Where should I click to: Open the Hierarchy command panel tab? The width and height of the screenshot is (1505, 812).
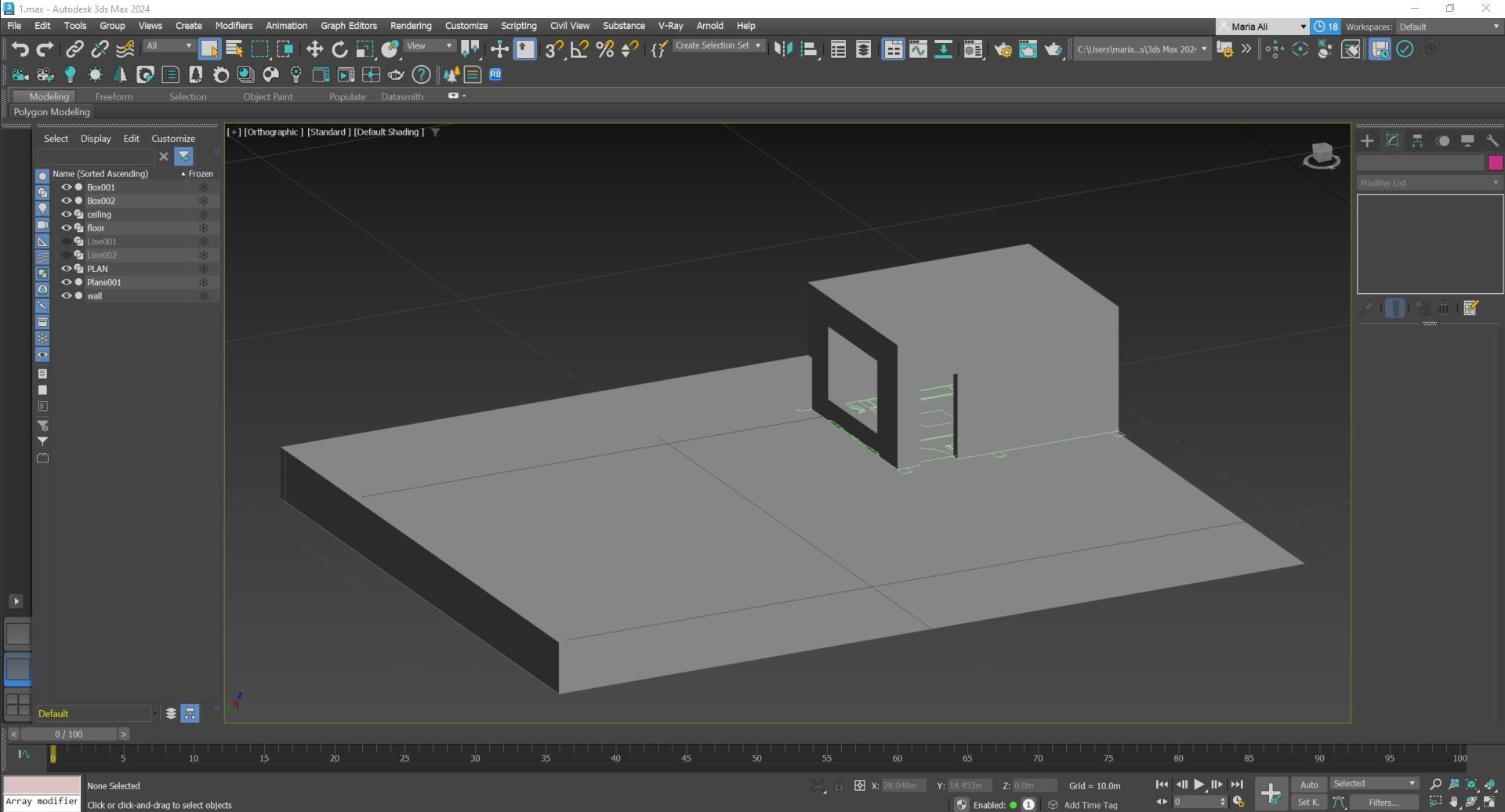(1417, 140)
